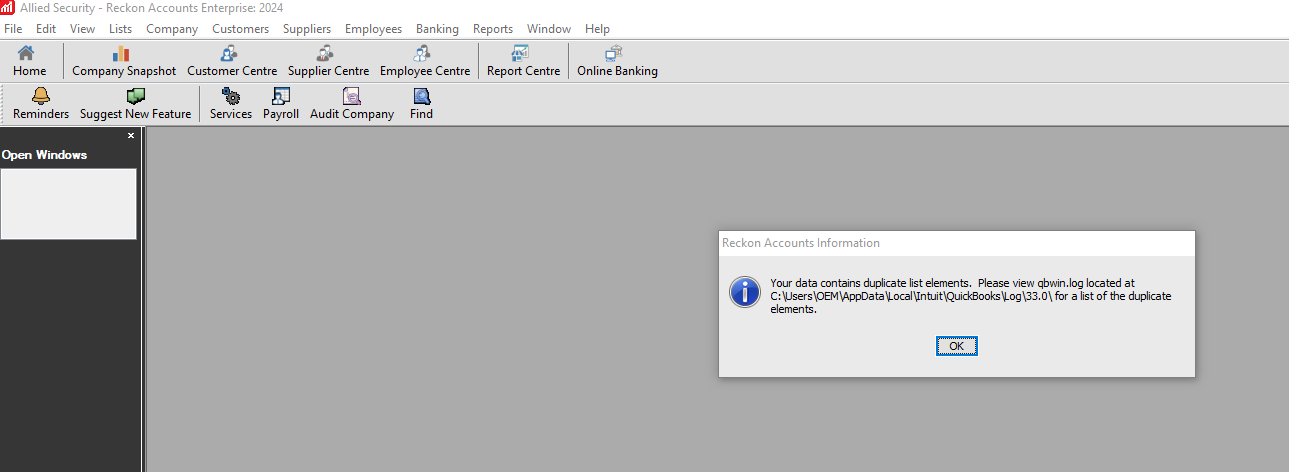Click the Reckon Accounts app icon in title bar
Image resolution: width=1289 pixels, height=472 pixels.
tap(8, 8)
